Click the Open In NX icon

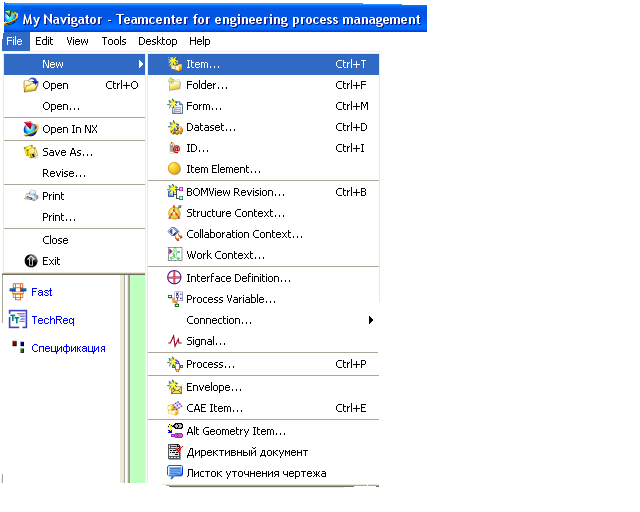30,129
